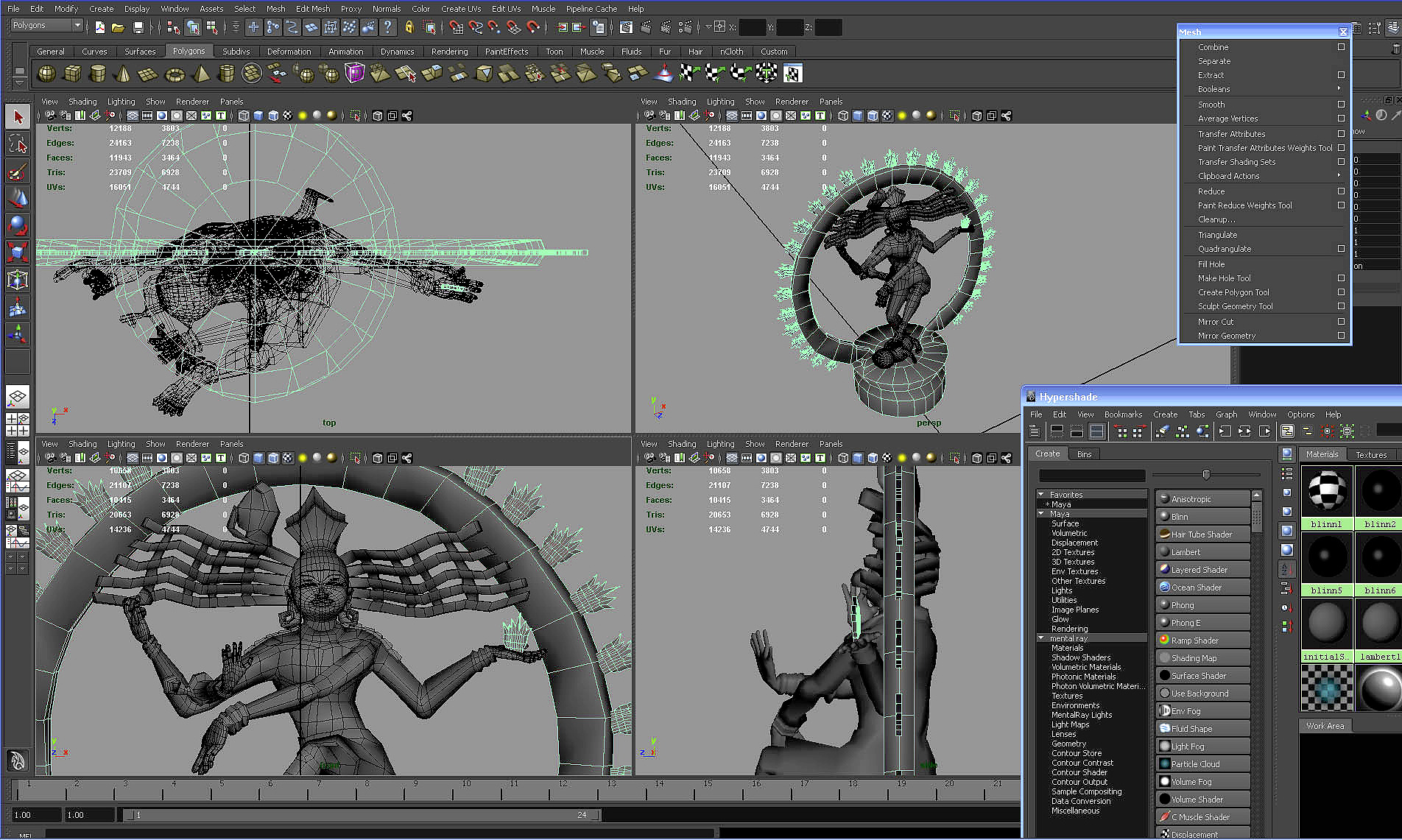This screenshot has width=1402, height=840.
Task: Click the playback range slider bar
Action: [362, 815]
